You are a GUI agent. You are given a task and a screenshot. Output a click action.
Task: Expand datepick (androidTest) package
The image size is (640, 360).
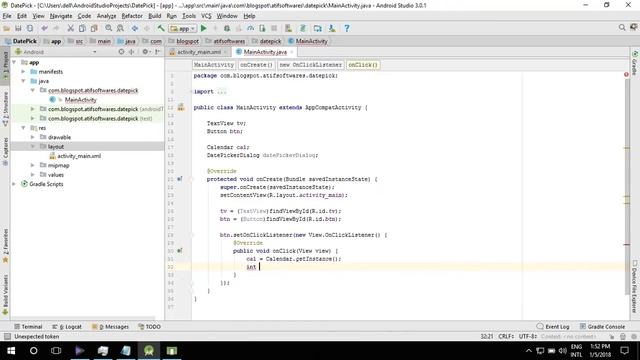(33, 109)
